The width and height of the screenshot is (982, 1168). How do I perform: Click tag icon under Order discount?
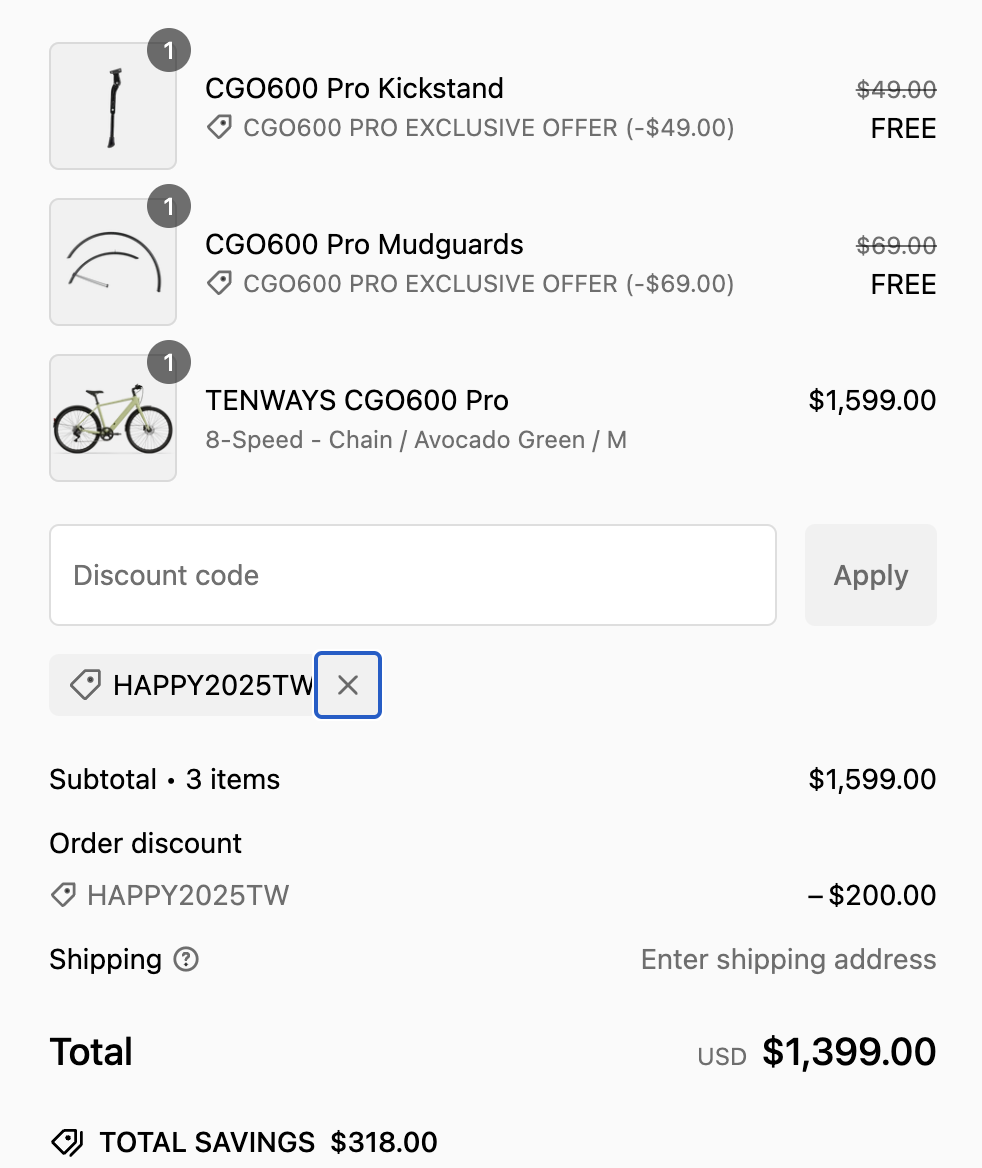point(63,895)
